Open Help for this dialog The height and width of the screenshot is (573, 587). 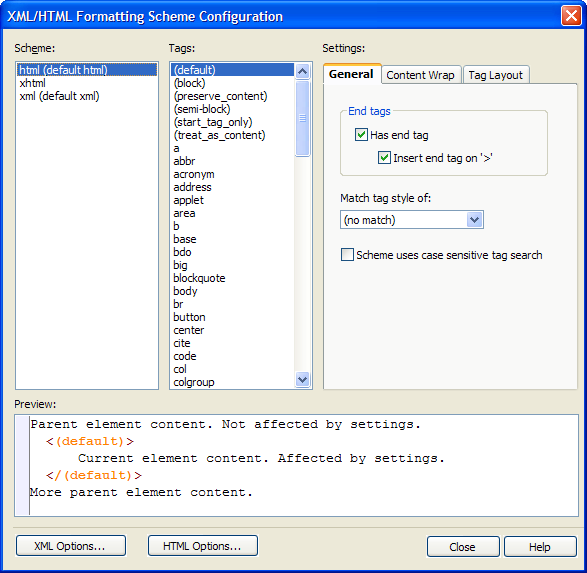(540, 547)
